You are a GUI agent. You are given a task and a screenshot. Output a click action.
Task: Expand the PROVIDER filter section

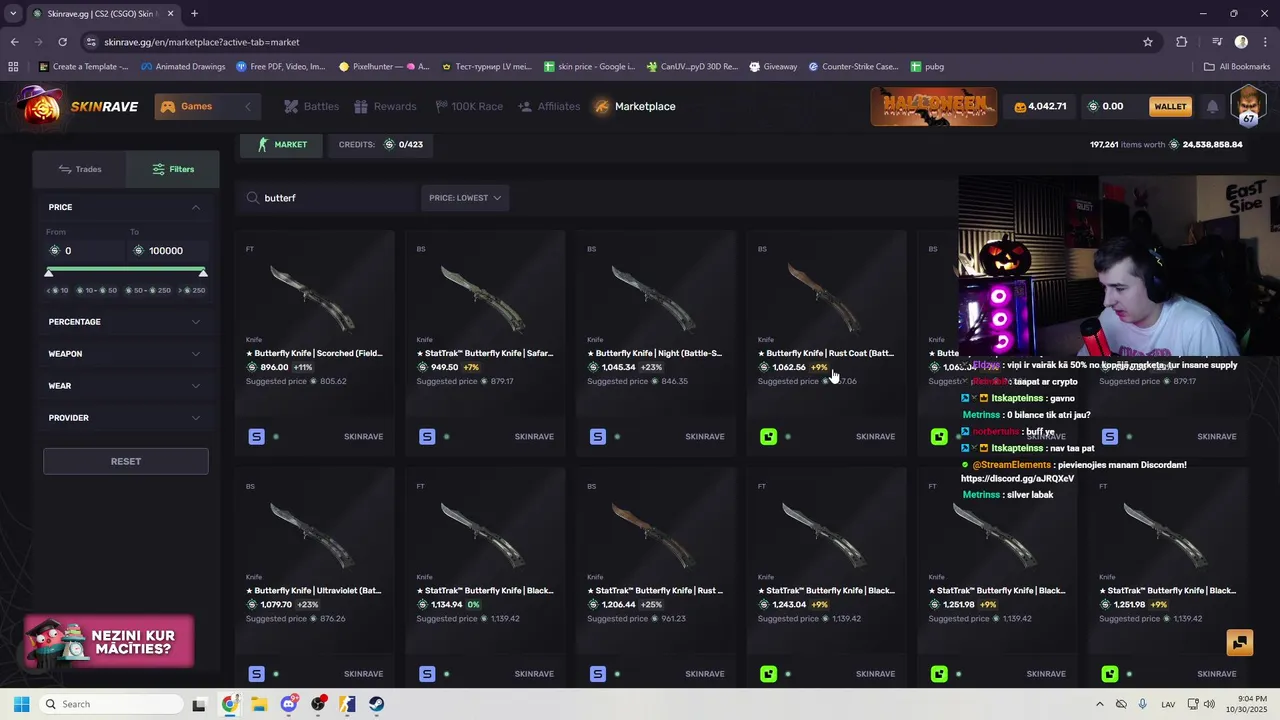coord(125,418)
